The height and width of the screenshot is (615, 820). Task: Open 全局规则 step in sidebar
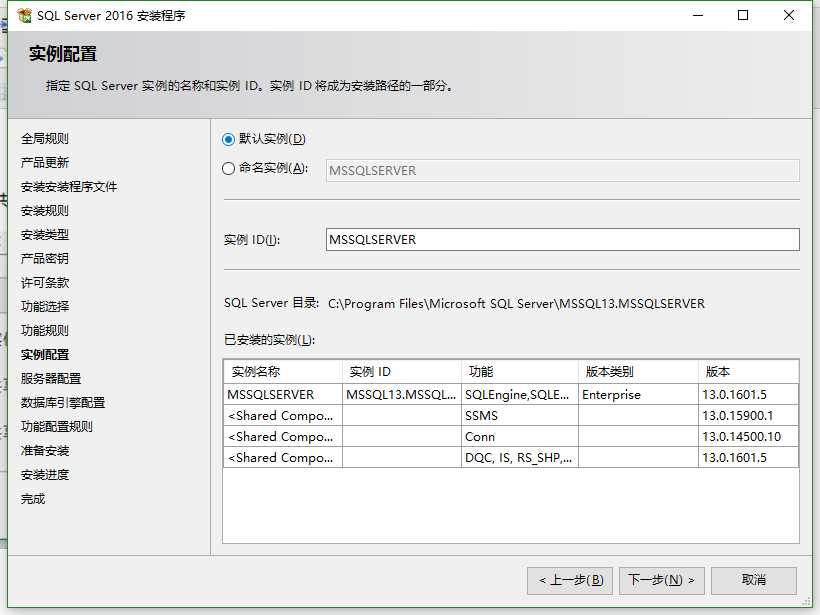[x=45, y=139]
